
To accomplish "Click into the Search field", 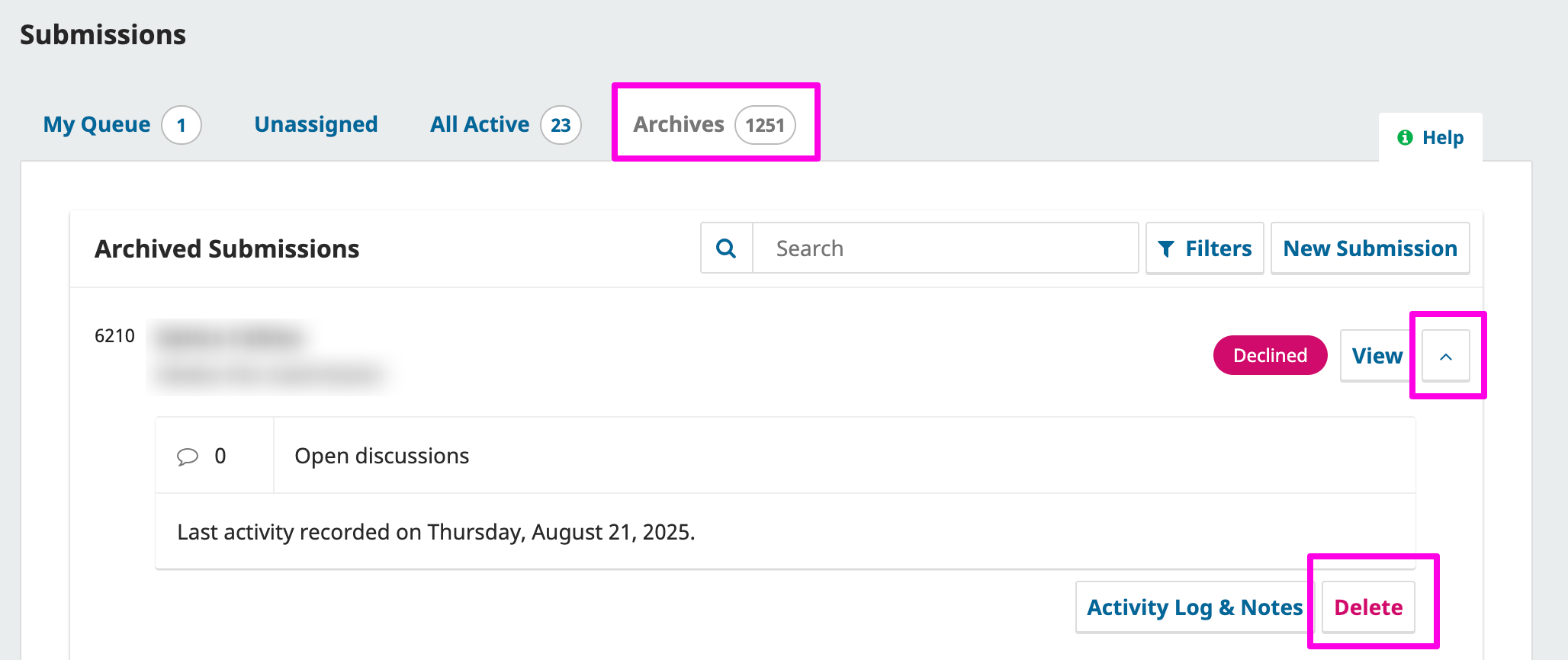I will (944, 248).
